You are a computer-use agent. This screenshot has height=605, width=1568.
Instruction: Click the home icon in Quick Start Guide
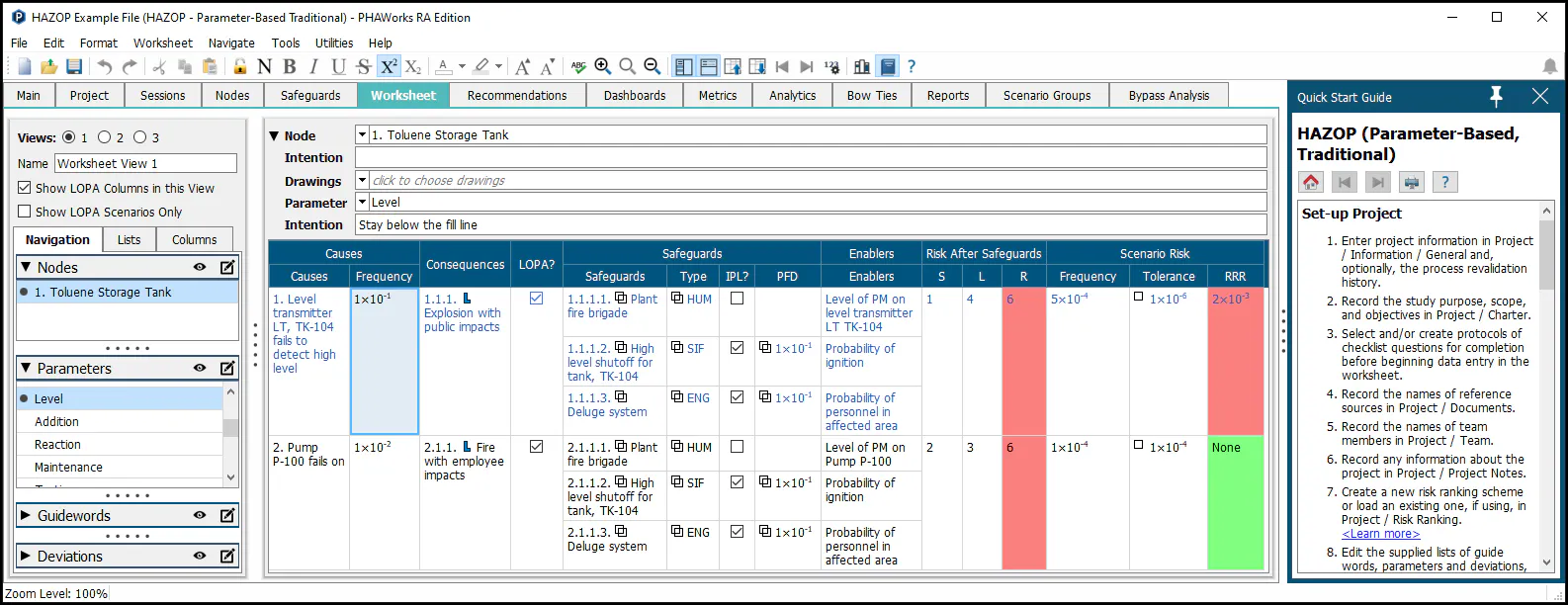(1311, 182)
